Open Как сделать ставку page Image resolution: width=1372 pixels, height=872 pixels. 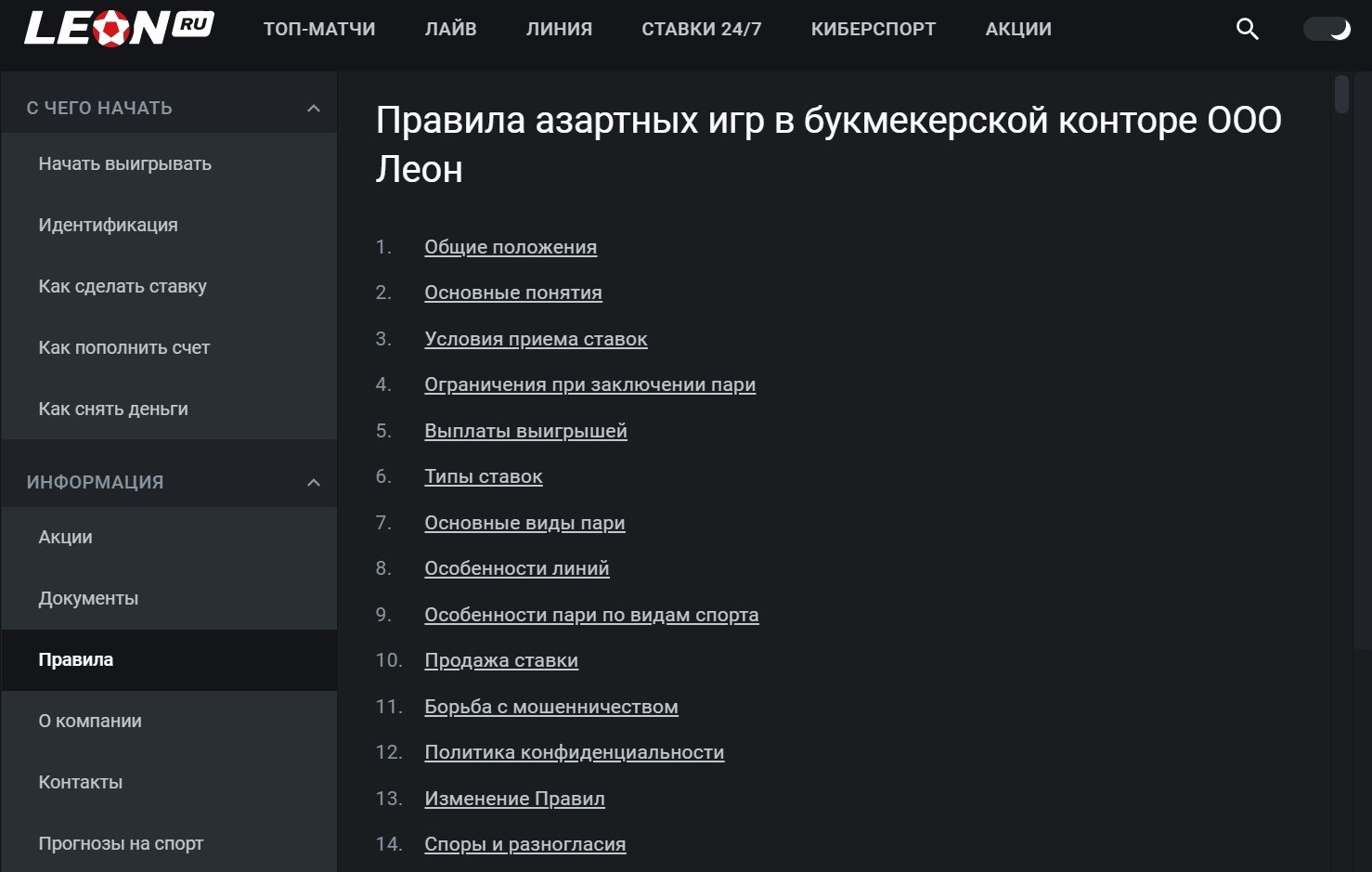pyautogui.click(x=169, y=286)
